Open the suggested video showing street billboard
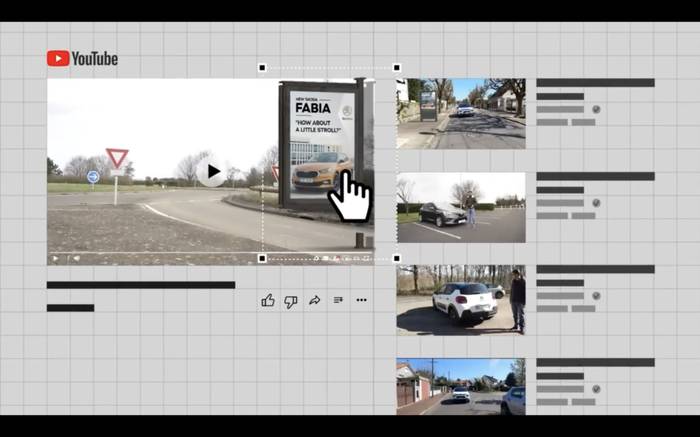700x437 pixels. 461,113
